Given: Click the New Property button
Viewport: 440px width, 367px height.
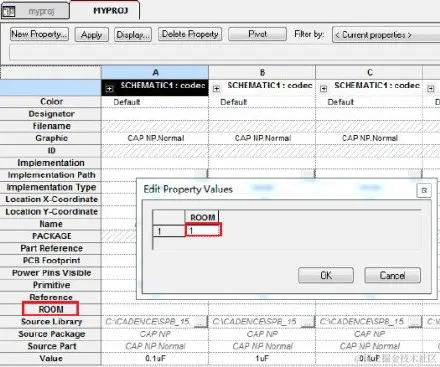Looking at the screenshot, I should click(39, 34).
